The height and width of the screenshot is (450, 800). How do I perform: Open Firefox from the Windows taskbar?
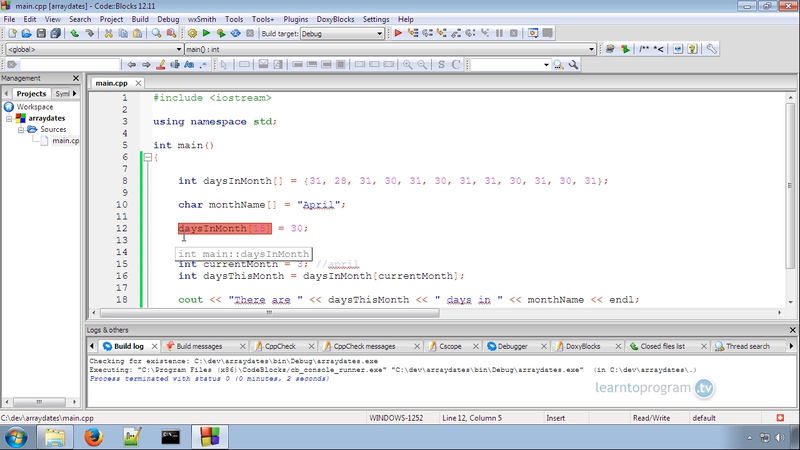94,436
